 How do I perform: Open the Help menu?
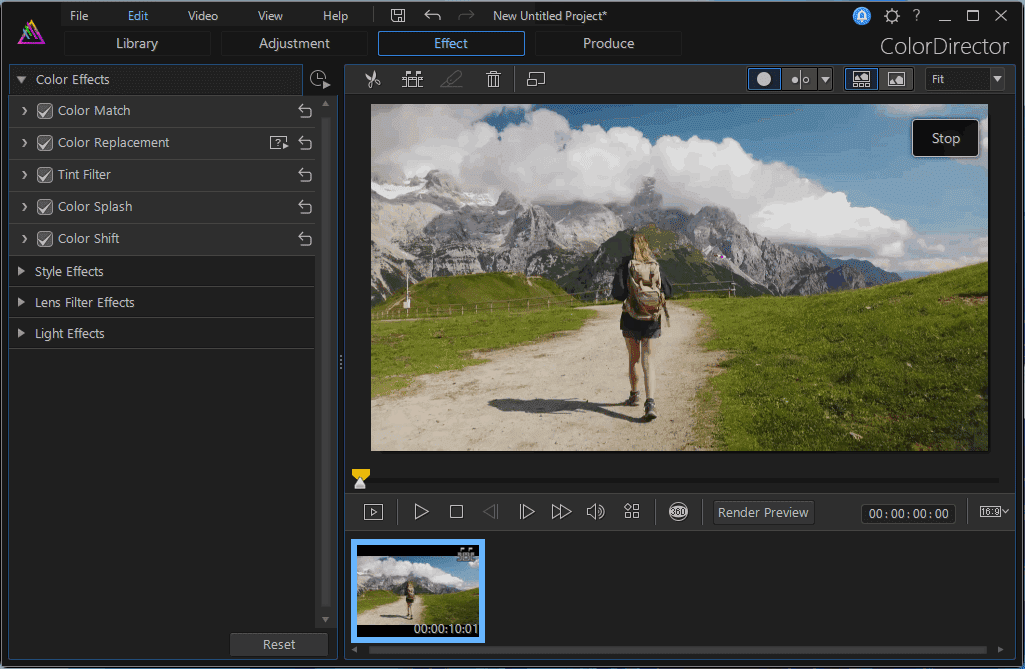pyautogui.click(x=335, y=16)
